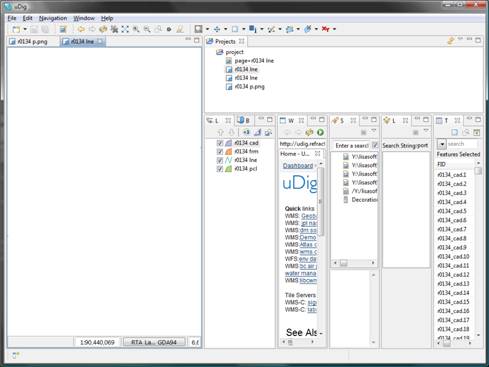Toggle visibility of r0134 fom layer
Image resolution: width=489 pixels, height=367 pixels.
(220, 152)
